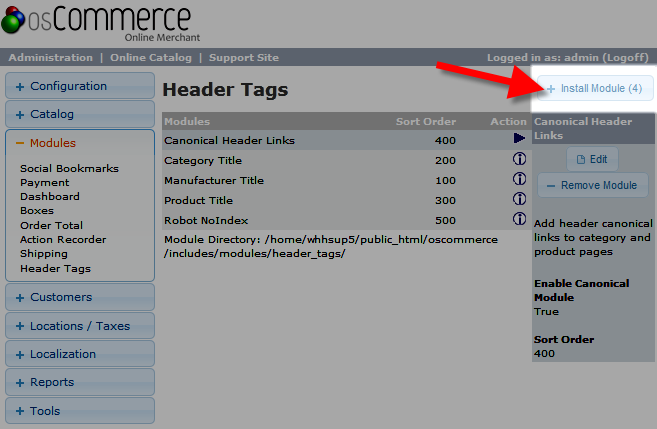Open the Reports section
The width and height of the screenshot is (657, 429).
(80, 382)
